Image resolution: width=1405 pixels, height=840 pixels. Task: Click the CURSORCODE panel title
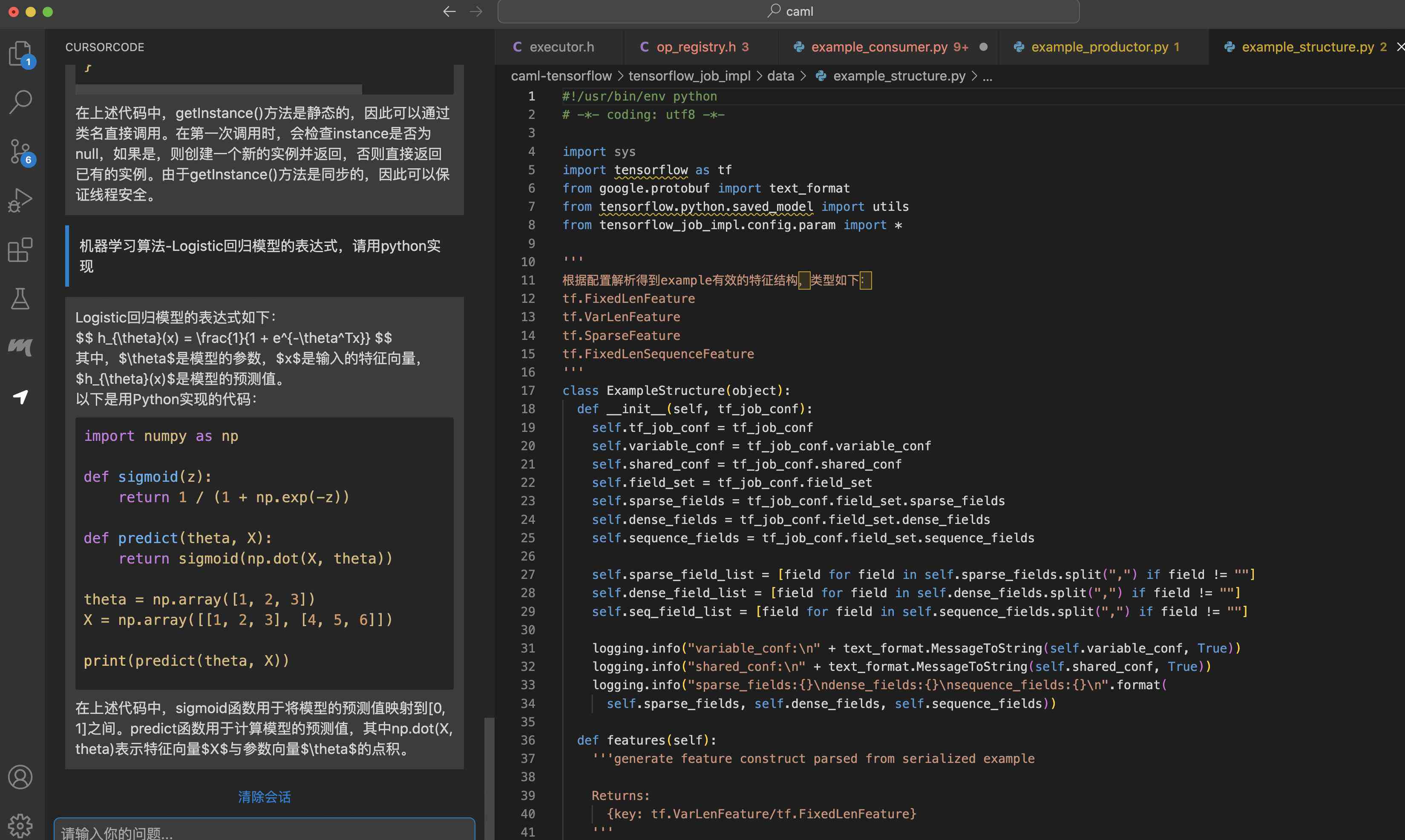[x=105, y=47]
